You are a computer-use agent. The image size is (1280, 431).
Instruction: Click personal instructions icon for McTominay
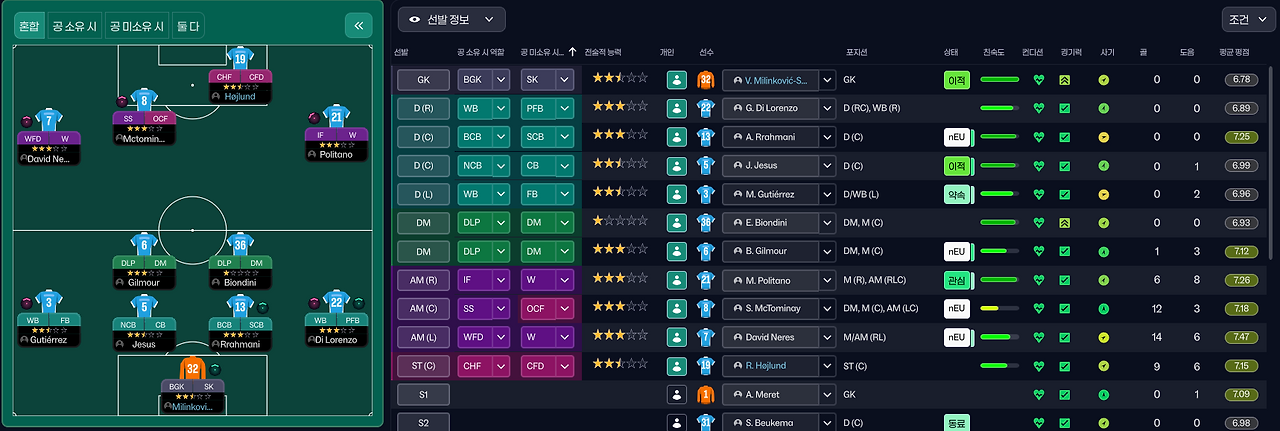point(677,309)
